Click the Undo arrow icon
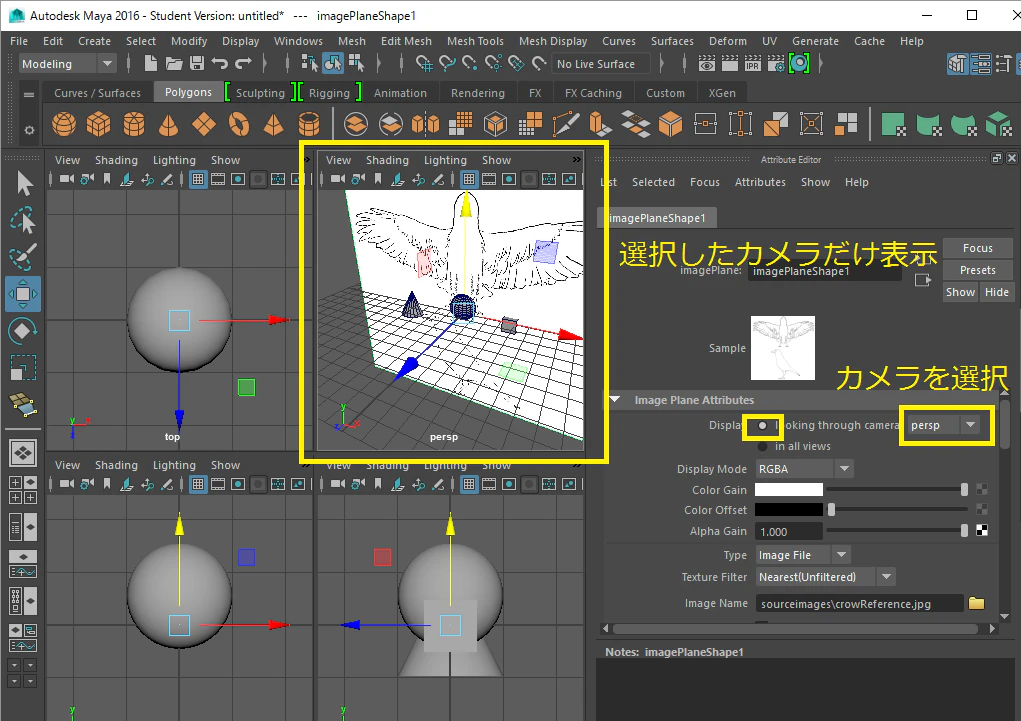The image size is (1021, 721). [220, 63]
